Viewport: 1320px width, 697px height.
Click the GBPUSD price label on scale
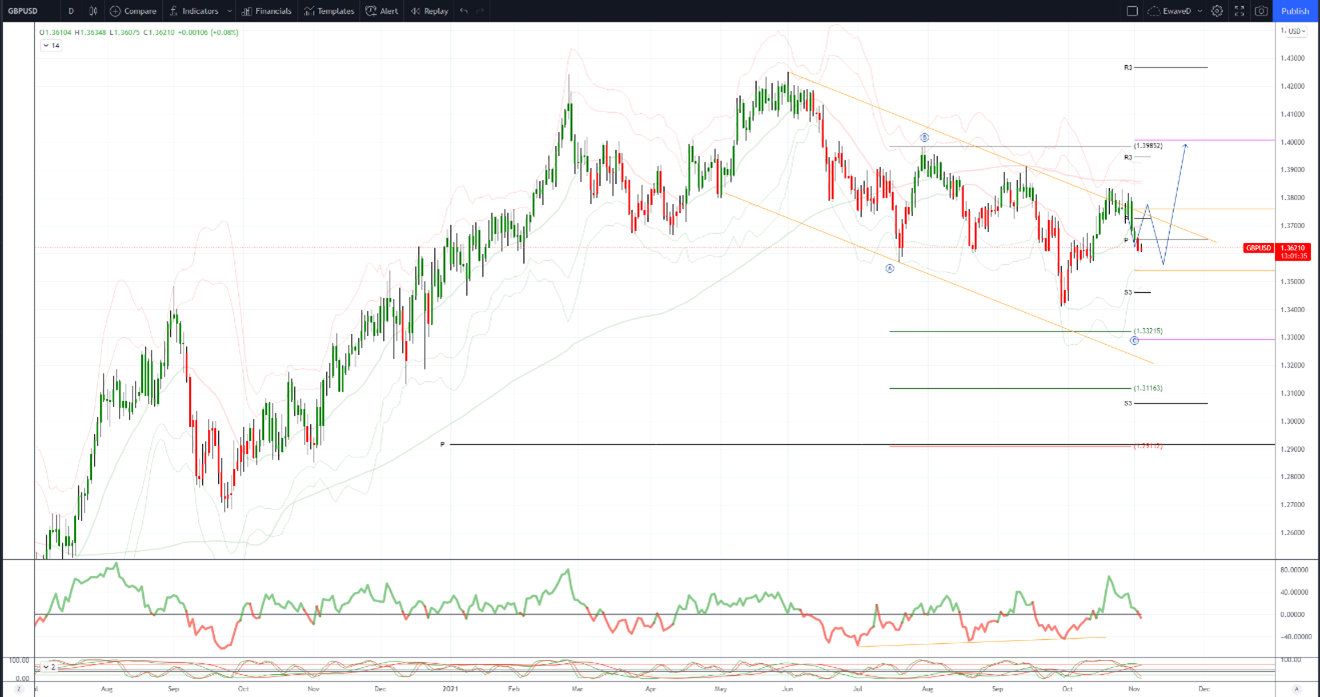tap(1259, 247)
